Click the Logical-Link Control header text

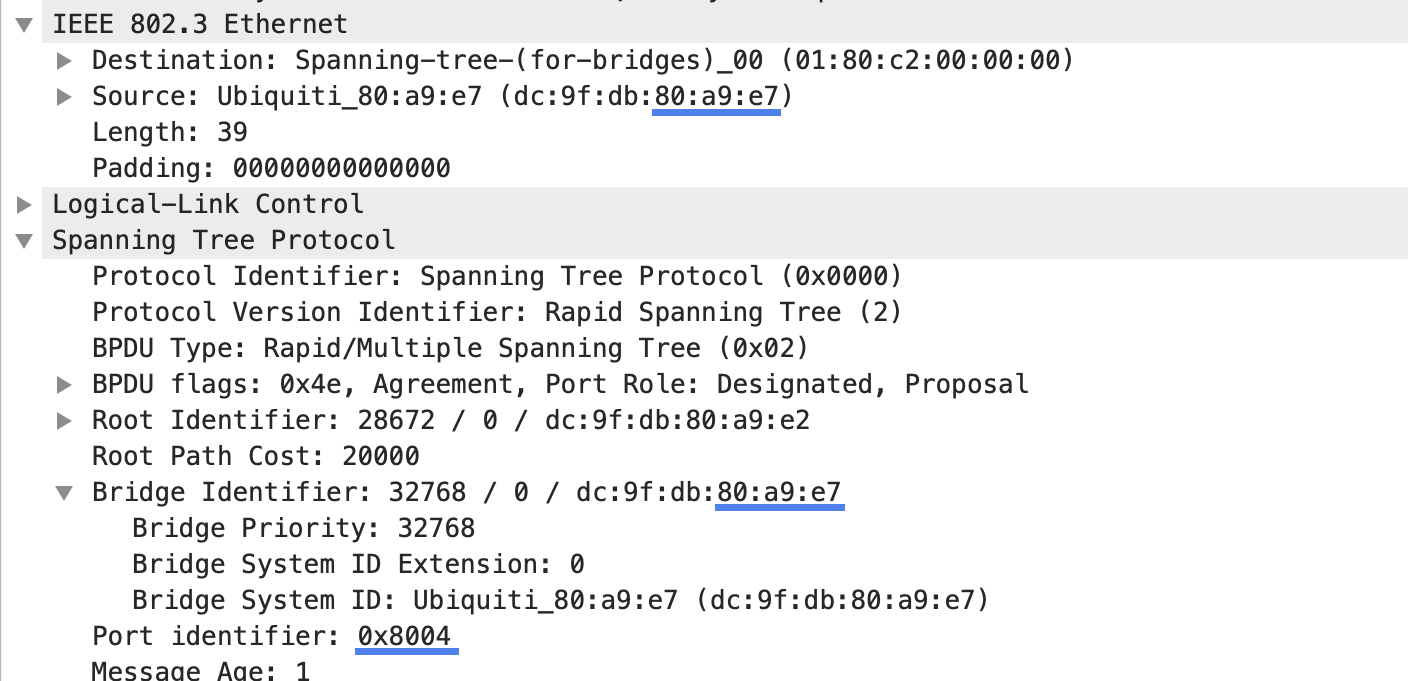[208, 204]
